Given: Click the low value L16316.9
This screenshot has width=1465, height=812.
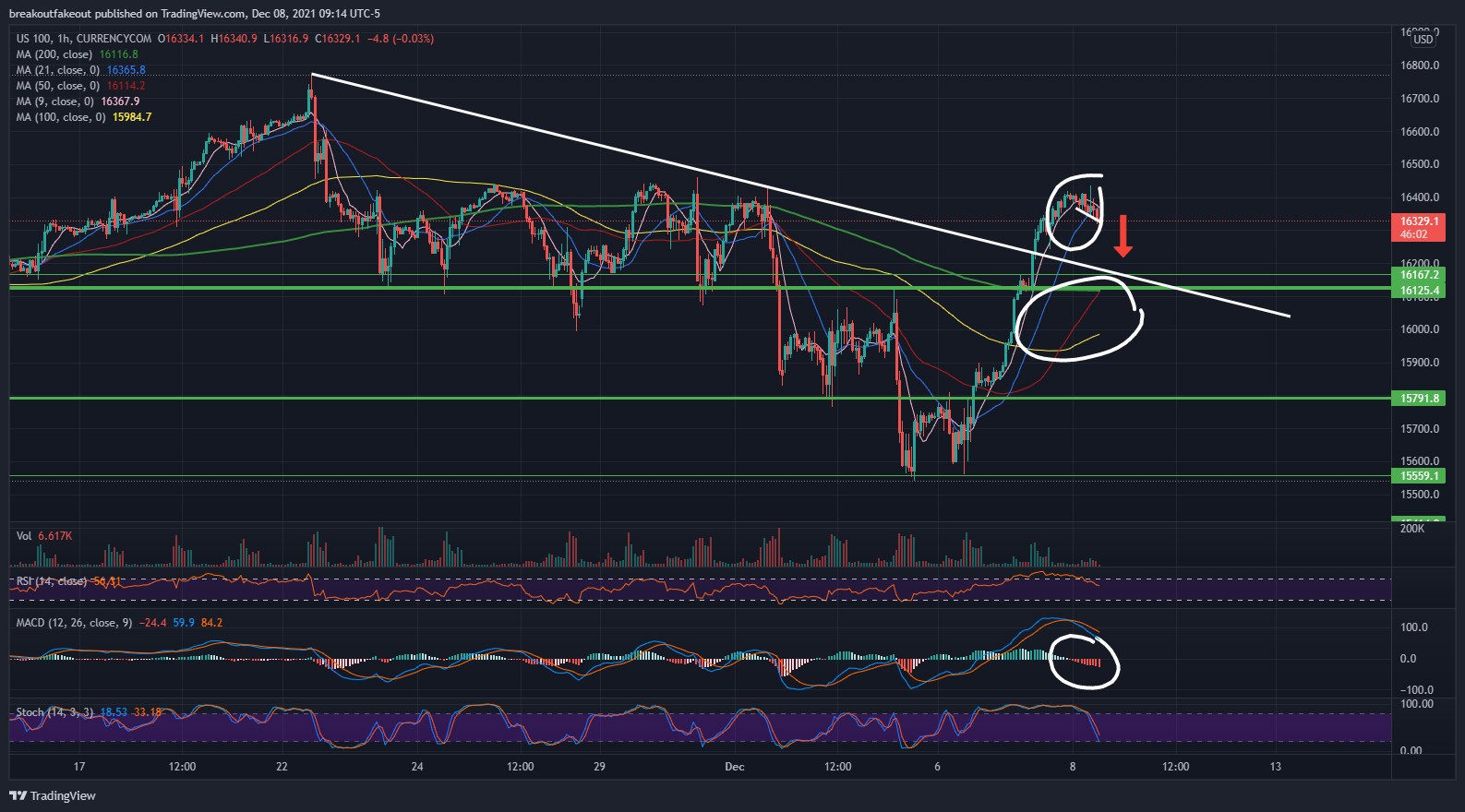Looking at the screenshot, I should click(286, 39).
